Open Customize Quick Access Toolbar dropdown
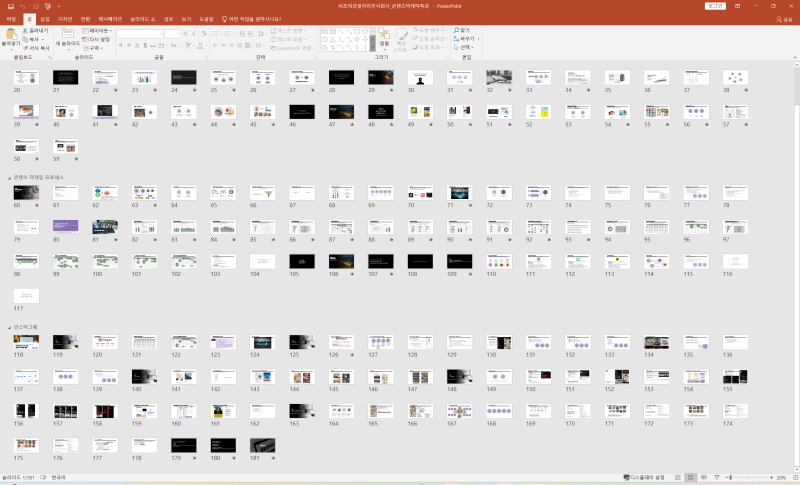Viewport: 800px width, 485px height. pyautogui.click(x=59, y=6)
